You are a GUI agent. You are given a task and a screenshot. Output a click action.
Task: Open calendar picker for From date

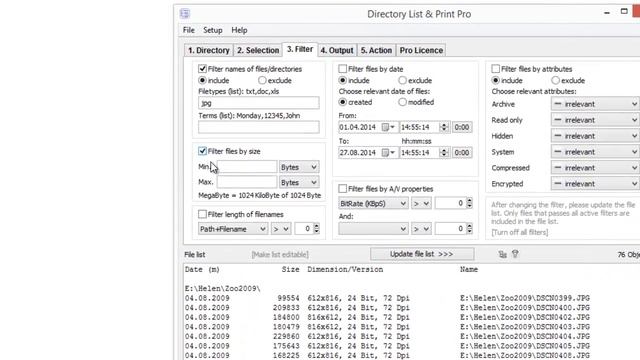388,127
